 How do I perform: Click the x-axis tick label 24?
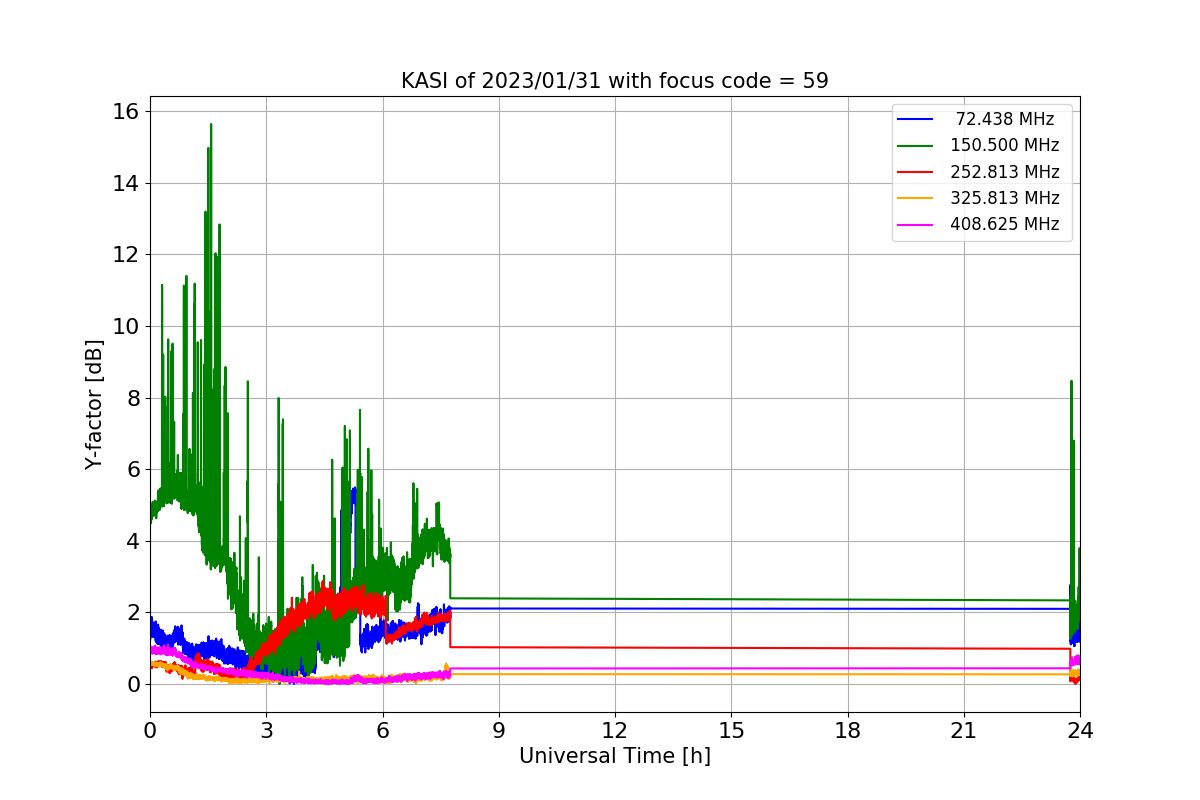pos(1079,731)
